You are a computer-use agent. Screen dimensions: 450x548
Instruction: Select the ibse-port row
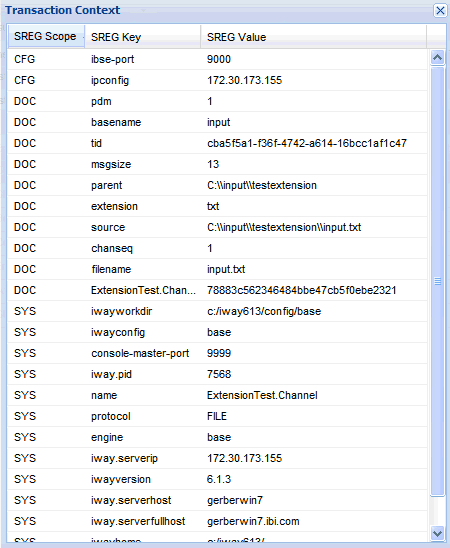tap(217, 59)
